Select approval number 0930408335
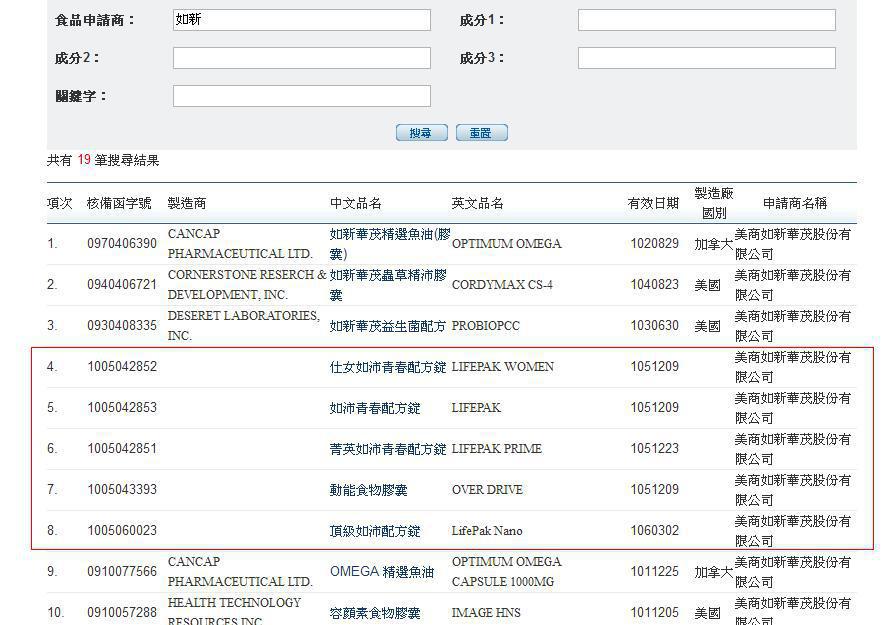 tap(122, 326)
